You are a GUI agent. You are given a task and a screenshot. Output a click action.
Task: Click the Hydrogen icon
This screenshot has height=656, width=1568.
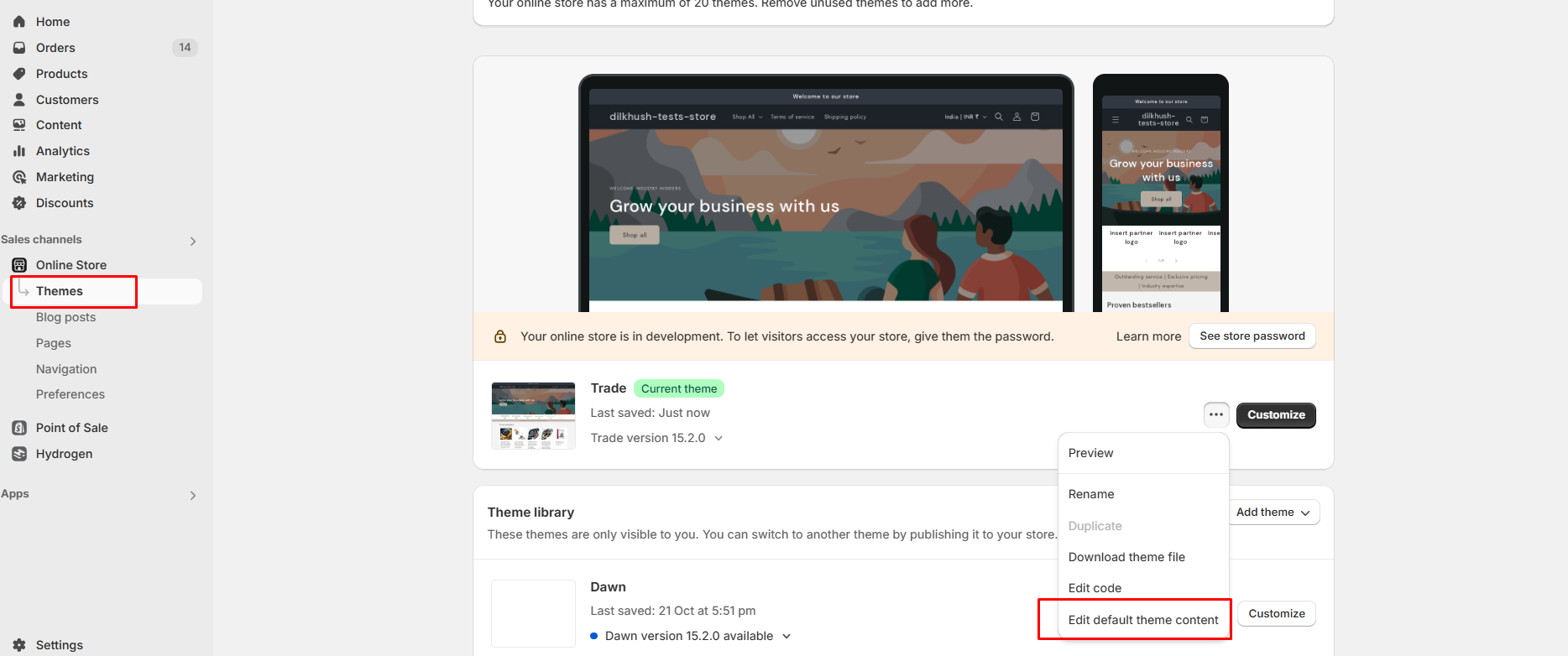click(19, 454)
